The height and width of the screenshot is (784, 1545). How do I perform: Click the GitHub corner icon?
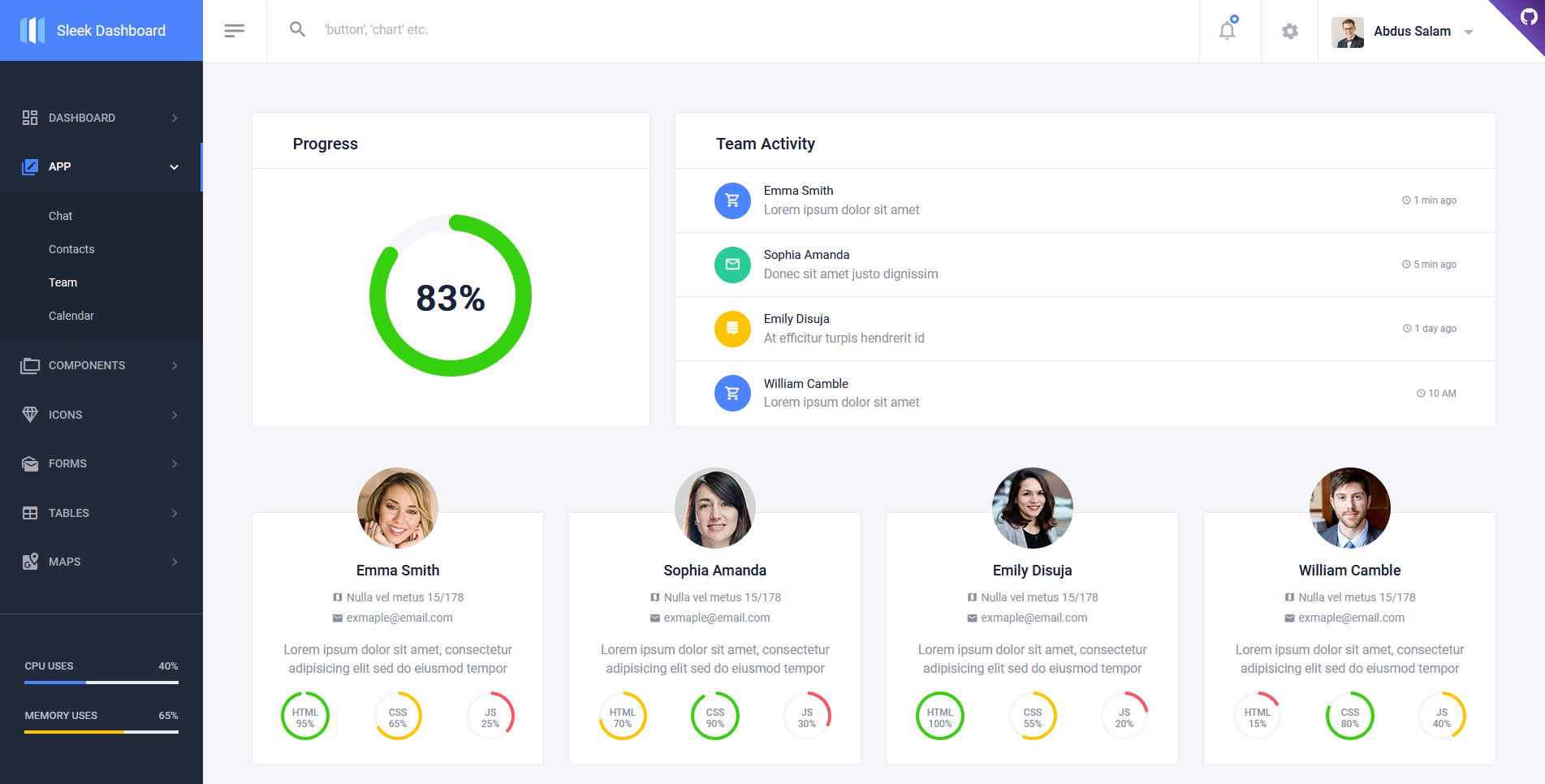1527,17
